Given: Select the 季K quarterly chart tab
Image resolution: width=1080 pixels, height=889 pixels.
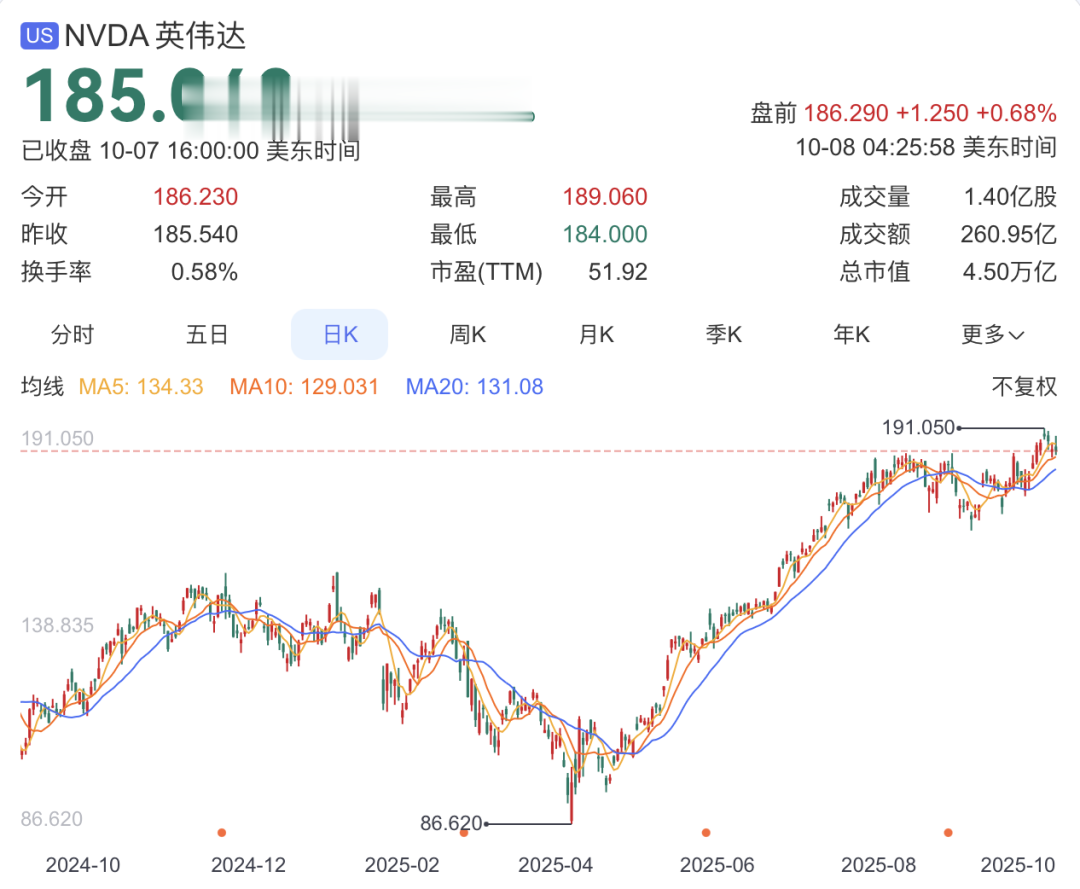Looking at the screenshot, I should pyautogui.click(x=723, y=335).
